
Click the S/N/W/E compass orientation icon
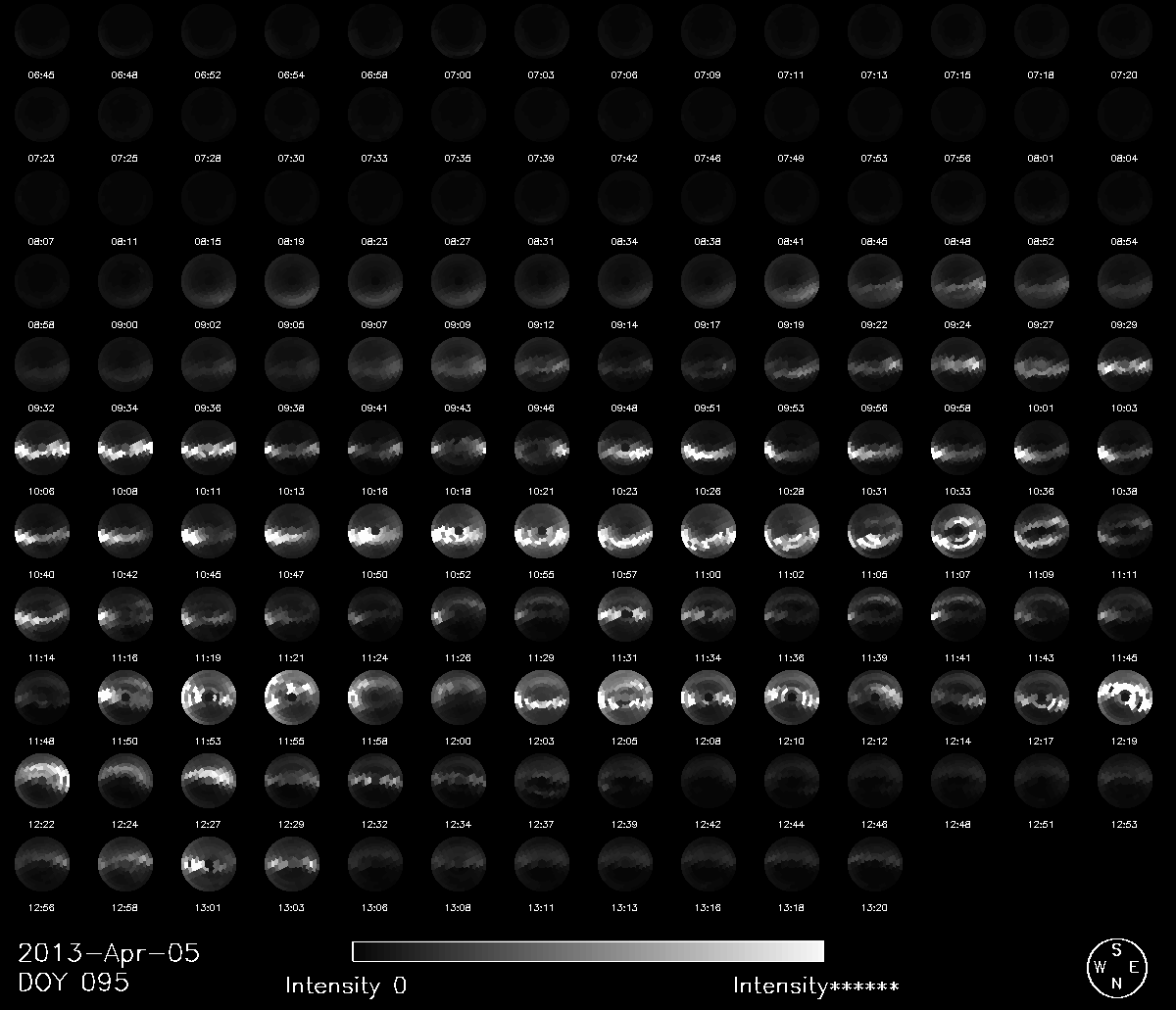1115,968
